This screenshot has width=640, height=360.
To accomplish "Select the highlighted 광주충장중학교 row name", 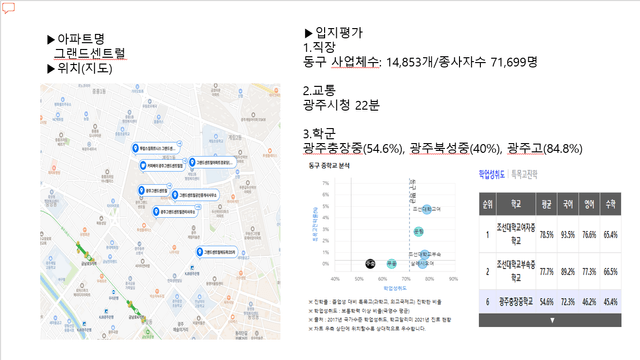I will [516, 302].
